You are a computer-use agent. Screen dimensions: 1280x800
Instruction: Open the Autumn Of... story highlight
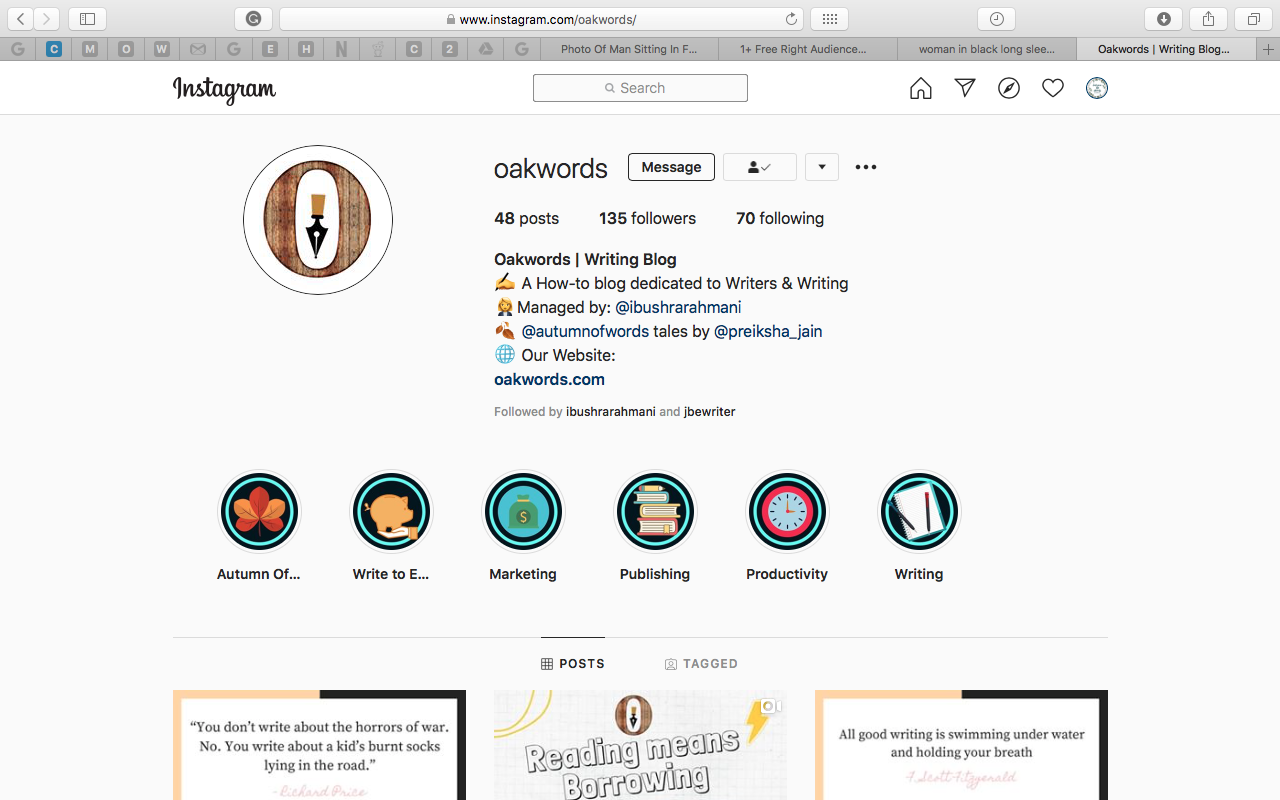(259, 526)
